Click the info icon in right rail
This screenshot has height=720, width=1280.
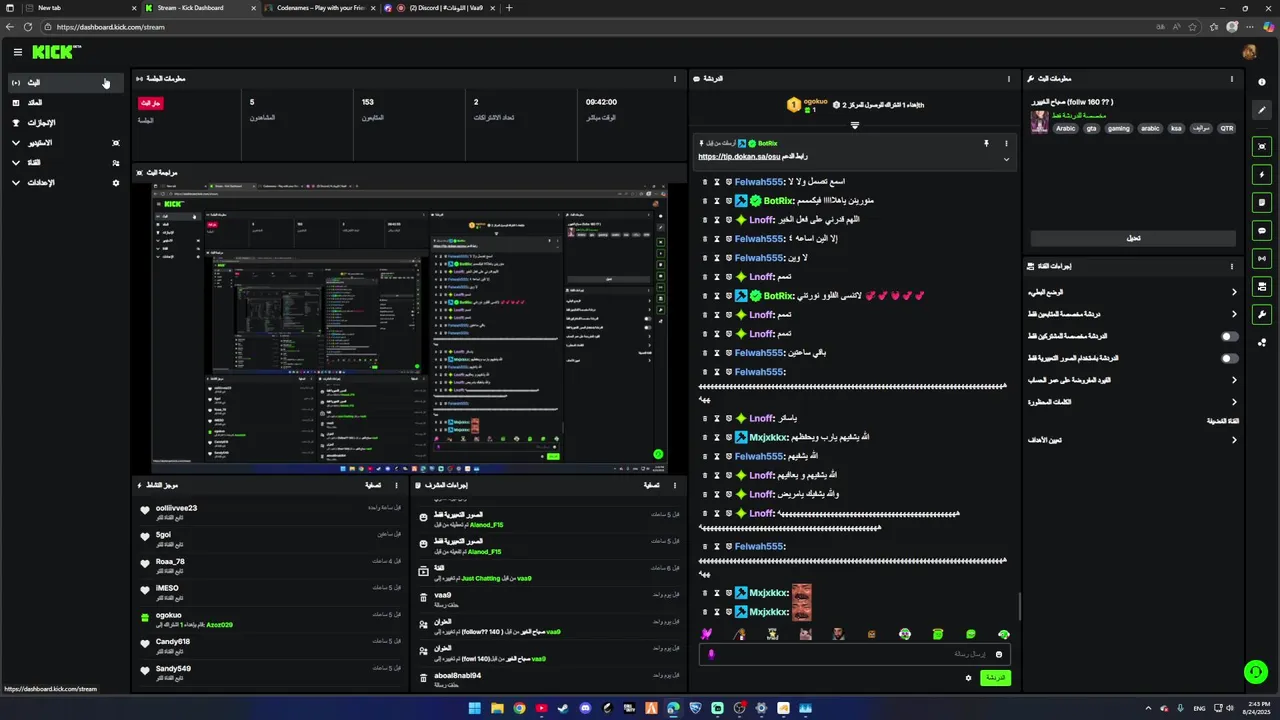tap(1262, 82)
